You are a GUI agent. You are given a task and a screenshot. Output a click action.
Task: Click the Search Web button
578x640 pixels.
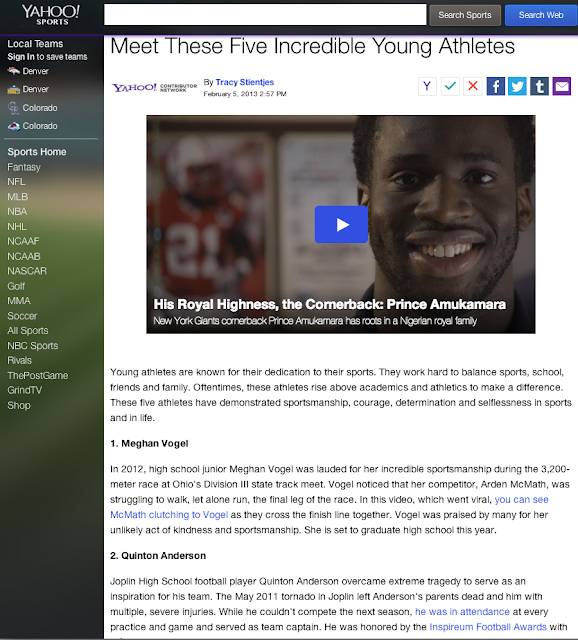541,15
